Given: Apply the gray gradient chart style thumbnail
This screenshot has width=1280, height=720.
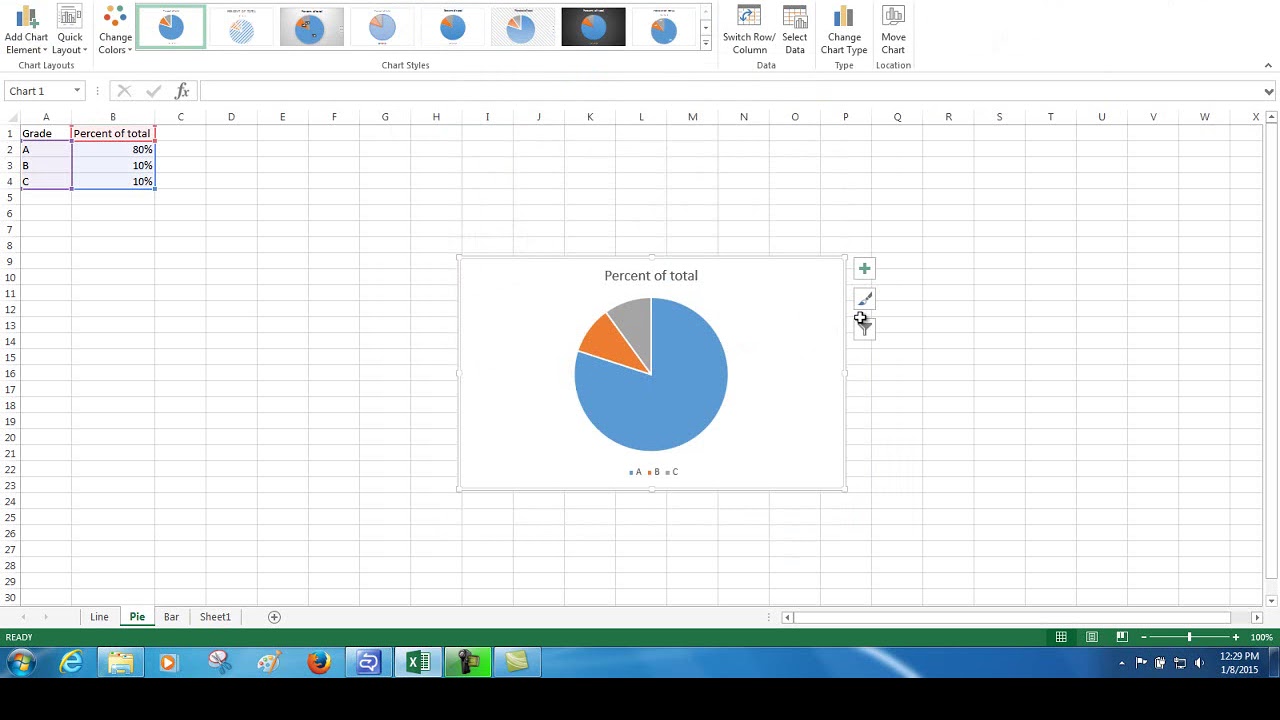Looking at the screenshot, I should click(311, 27).
